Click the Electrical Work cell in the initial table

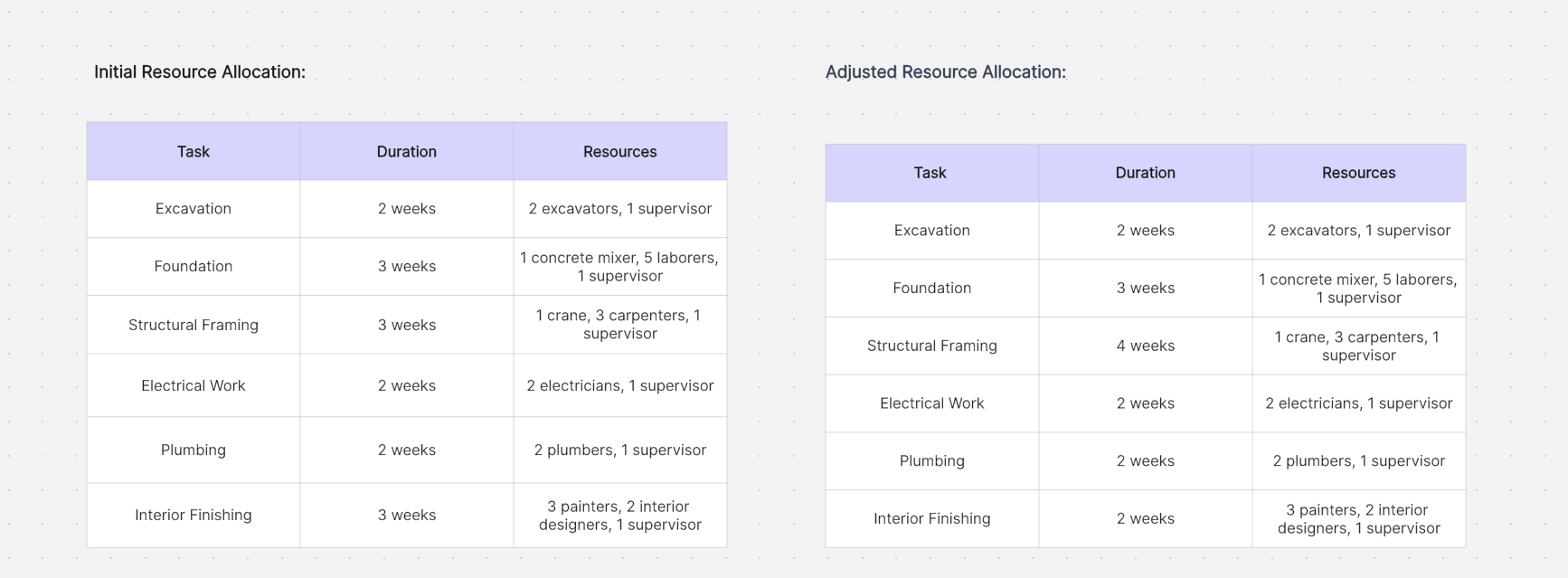pos(194,385)
